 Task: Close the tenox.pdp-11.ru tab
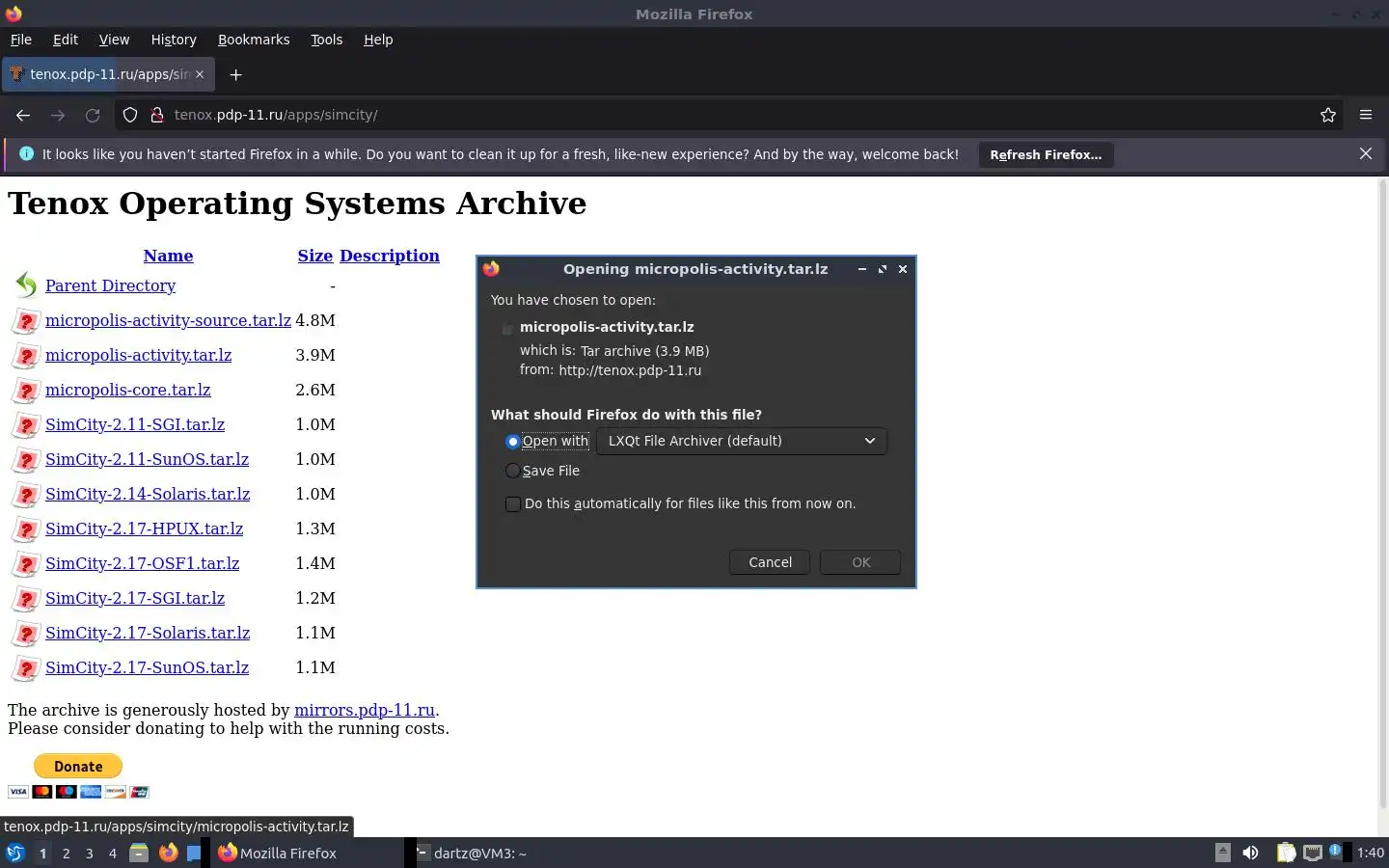pyautogui.click(x=200, y=74)
